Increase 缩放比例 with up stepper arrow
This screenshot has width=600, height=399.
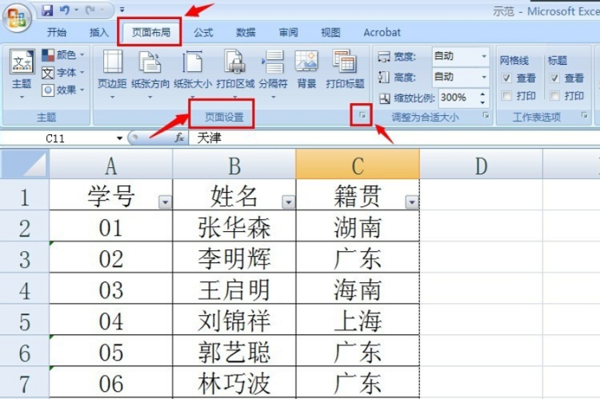coord(483,94)
